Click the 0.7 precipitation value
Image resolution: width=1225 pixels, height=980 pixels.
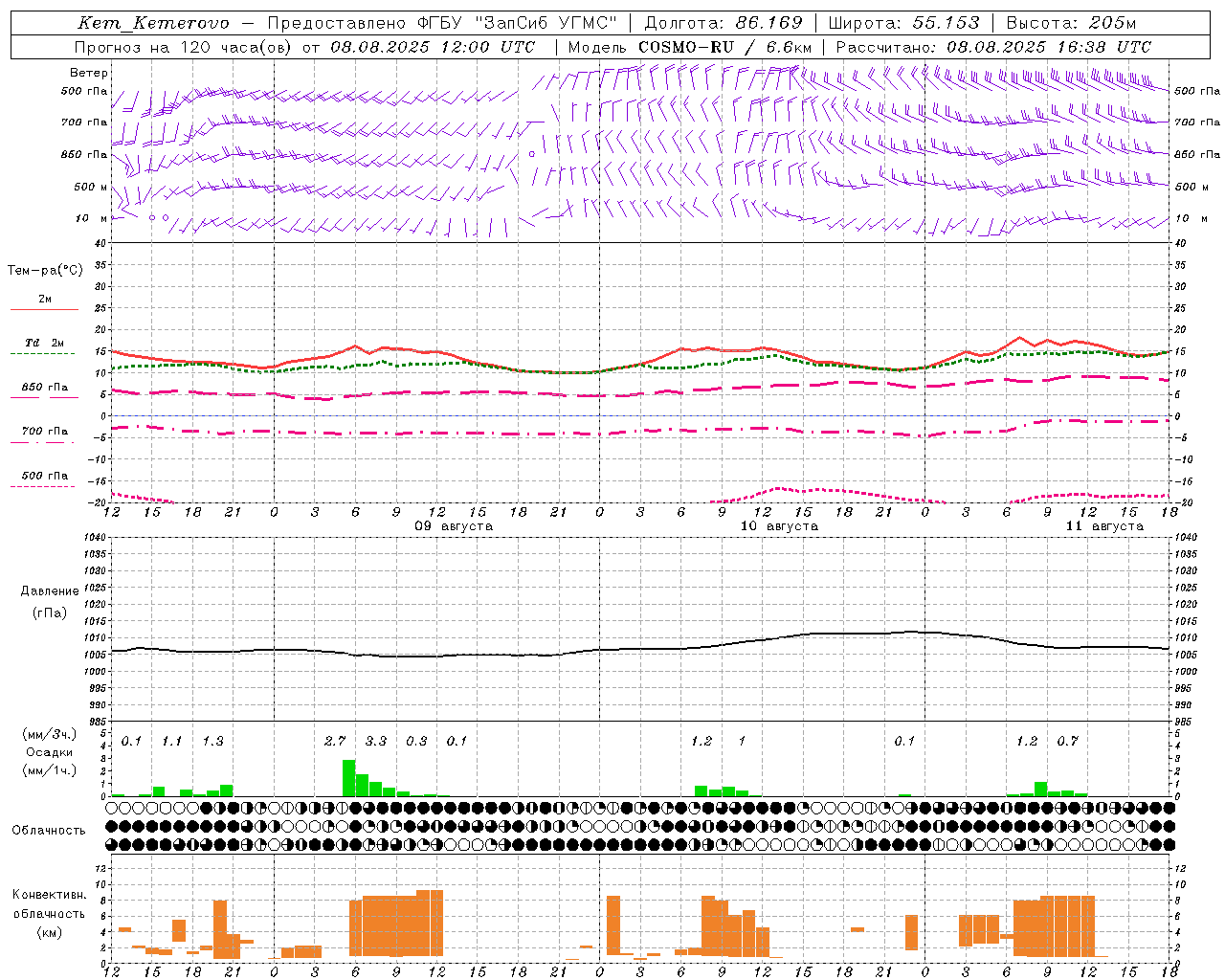(1068, 742)
